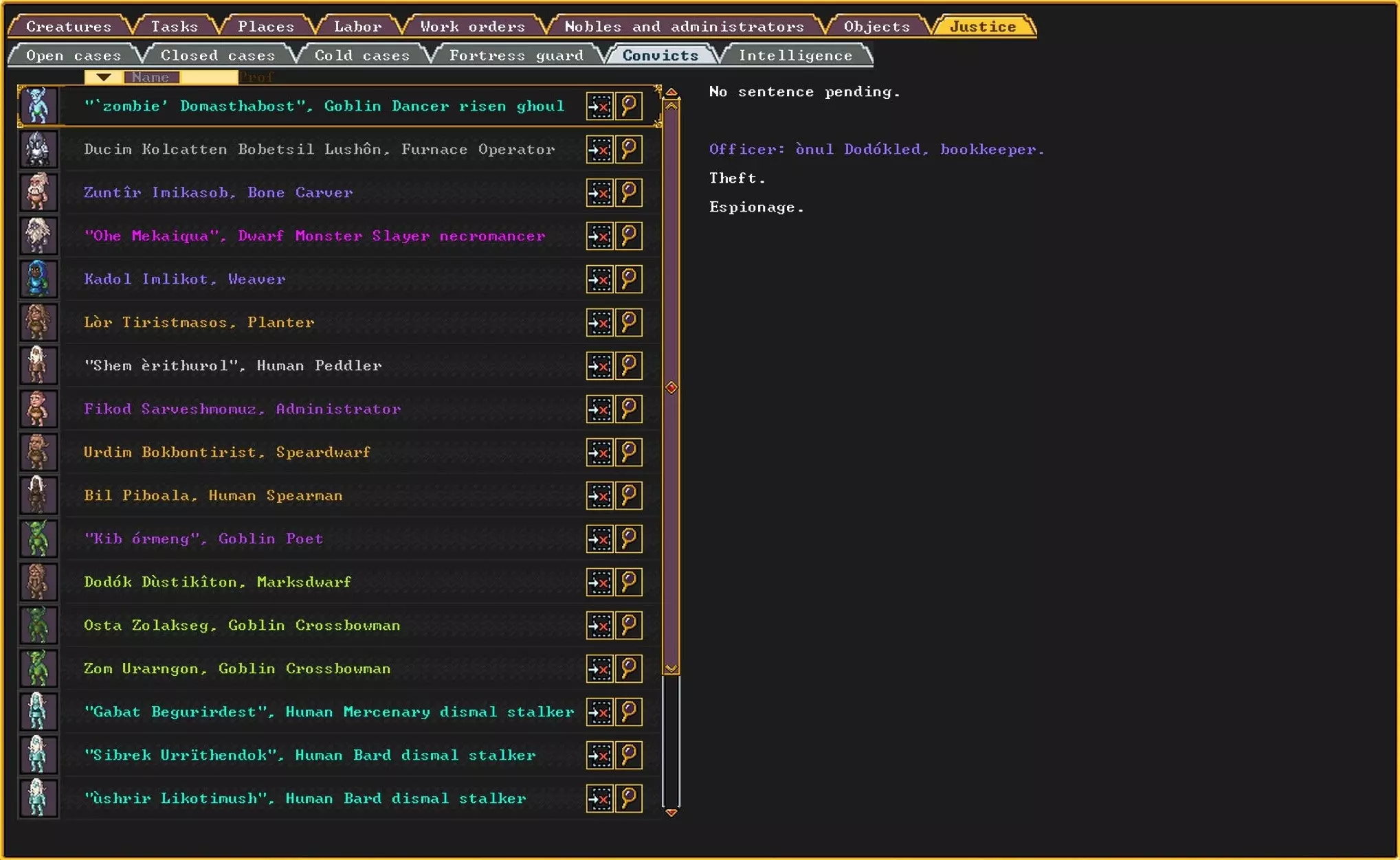Click the Name sort dropdown arrow

click(x=103, y=77)
